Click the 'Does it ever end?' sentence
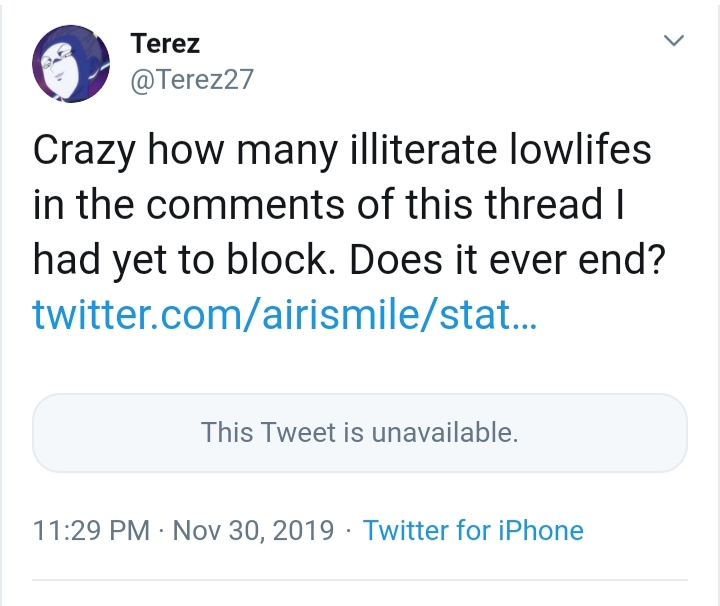The width and height of the screenshot is (720, 606). (x=507, y=260)
